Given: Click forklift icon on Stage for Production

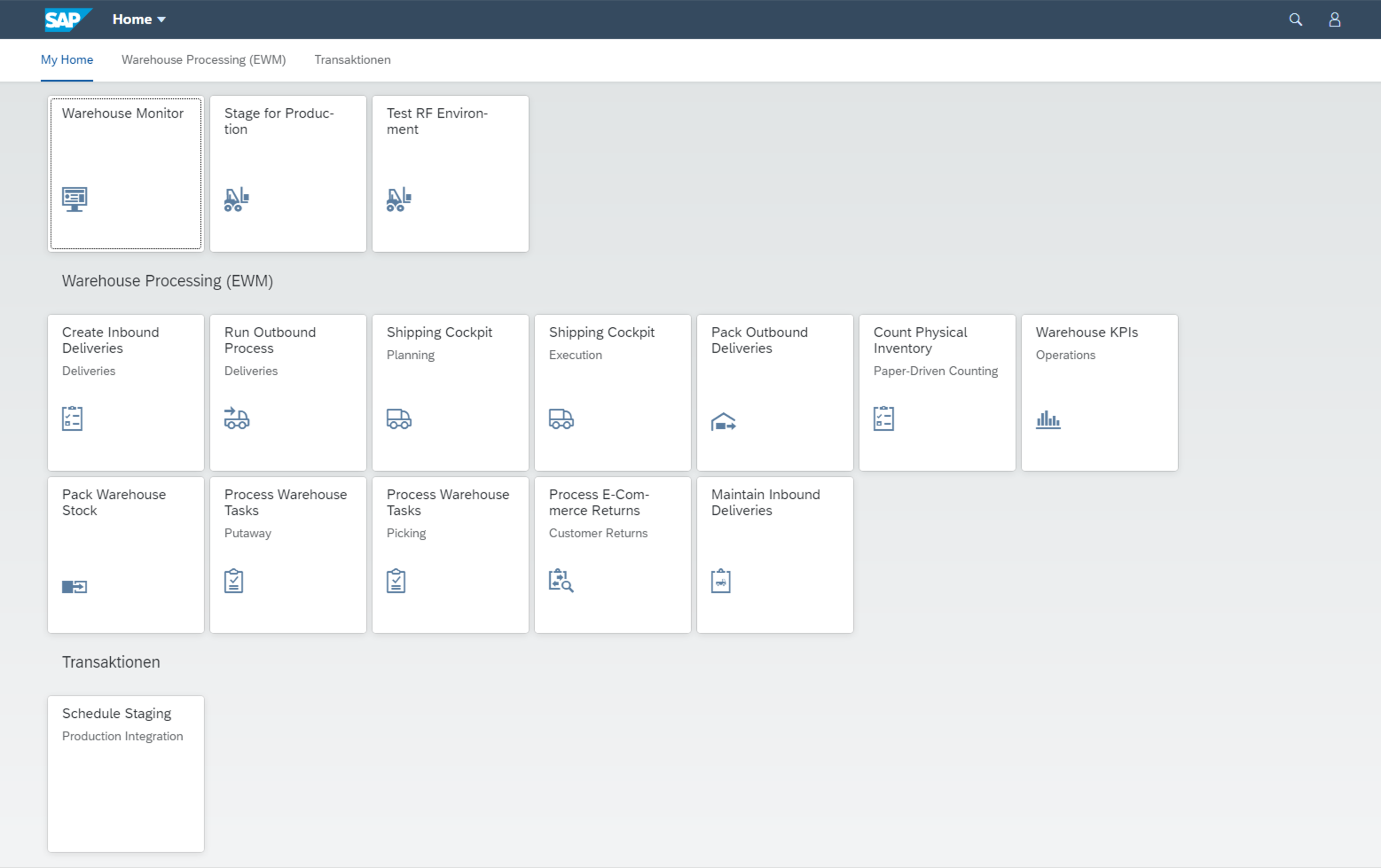Looking at the screenshot, I should [236, 199].
